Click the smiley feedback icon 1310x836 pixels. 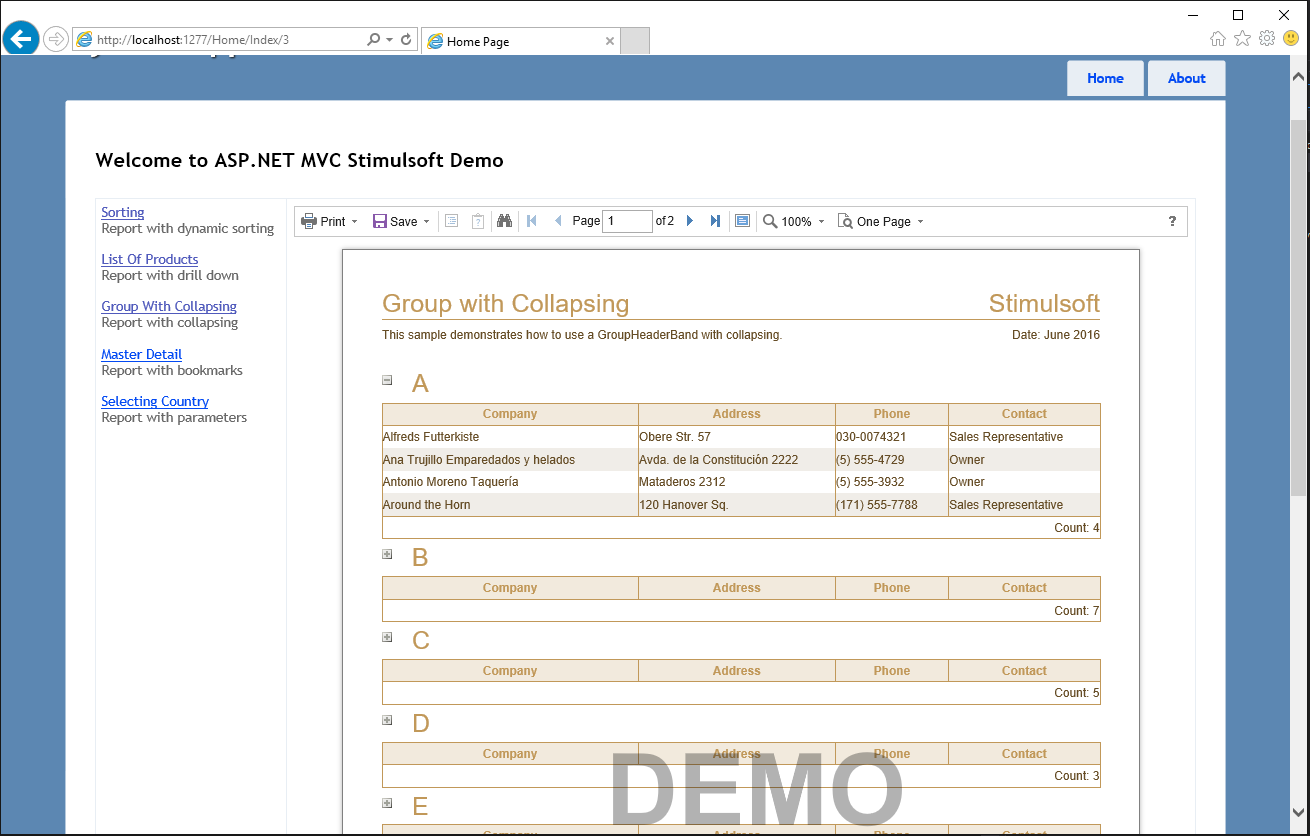click(1291, 39)
